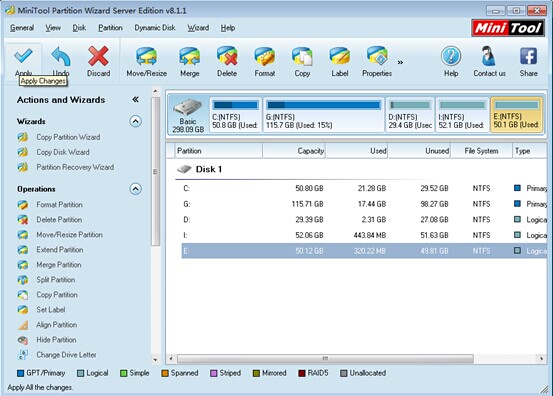The width and height of the screenshot is (553, 396).
Task: Select the Move/Resize toolbar icon
Action: [x=146, y=57]
